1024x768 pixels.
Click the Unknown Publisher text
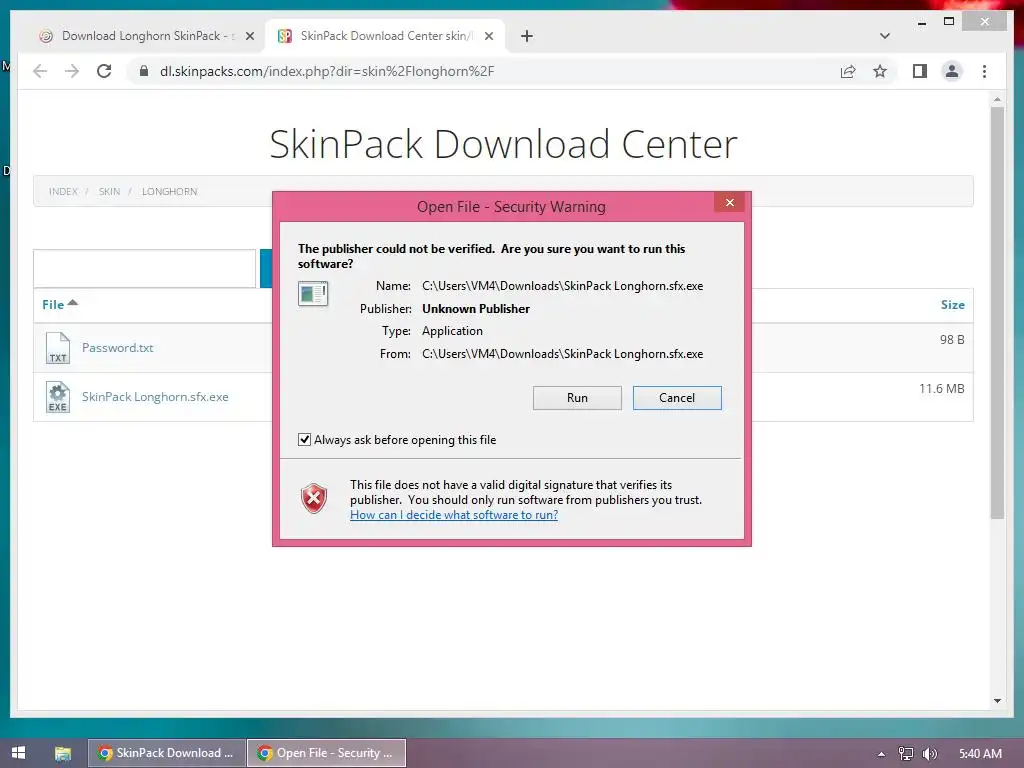[475, 309]
